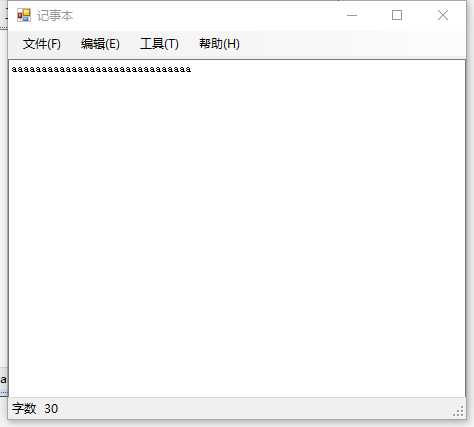Open the 编辑(E) menu

100,44
